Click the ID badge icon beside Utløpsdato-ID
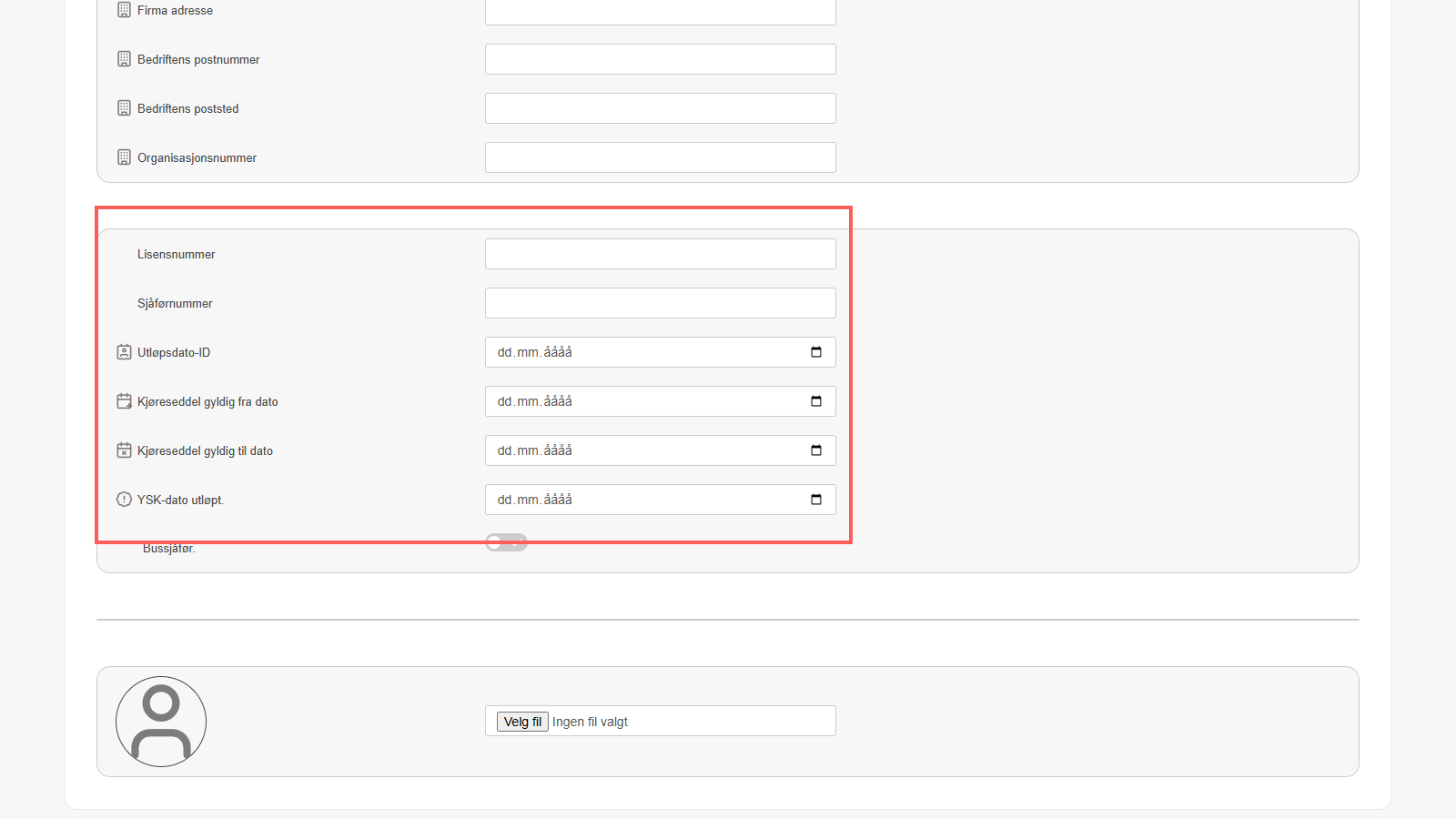 coord(125,352)
